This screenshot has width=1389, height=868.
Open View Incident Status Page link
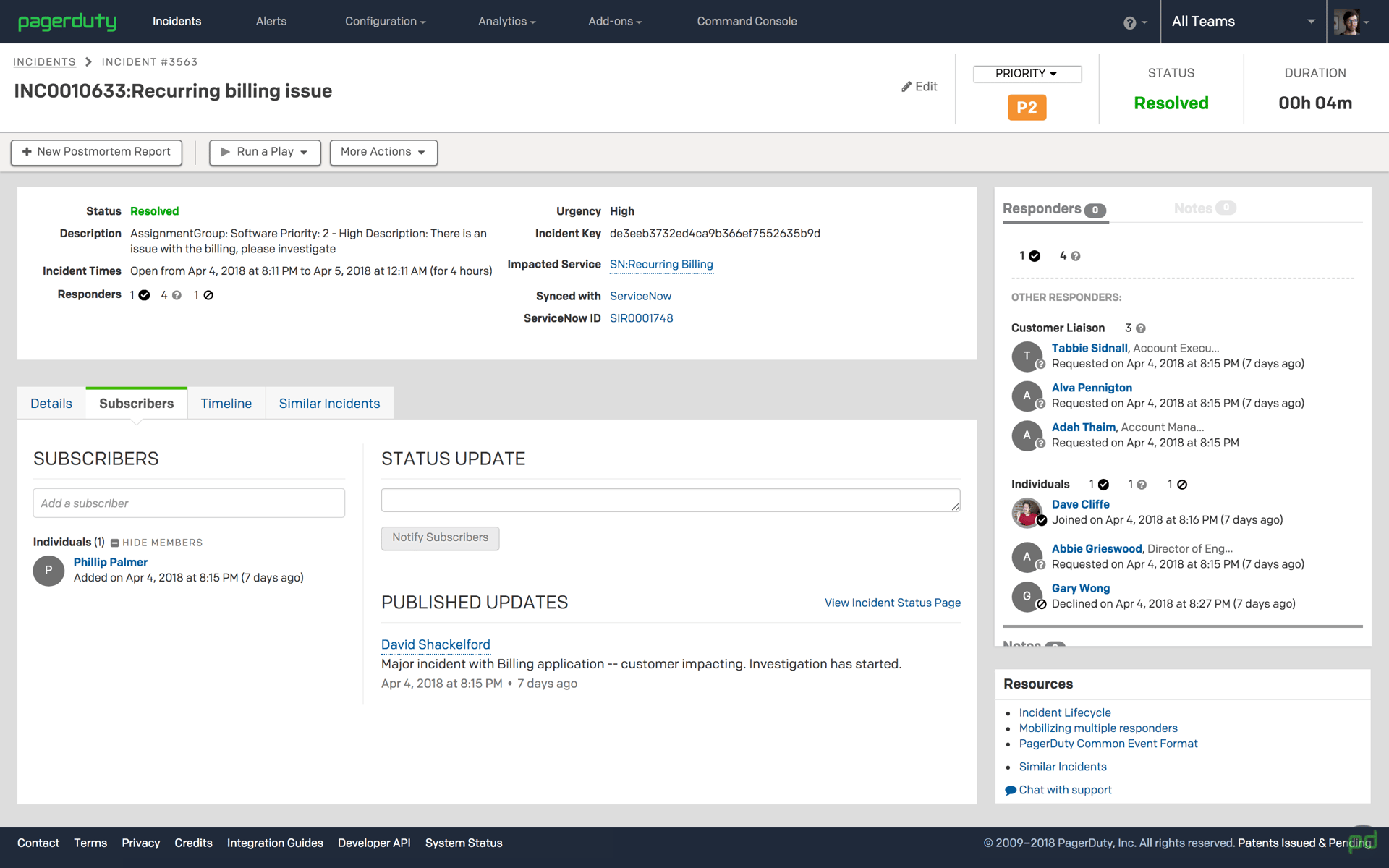(892, 603)
